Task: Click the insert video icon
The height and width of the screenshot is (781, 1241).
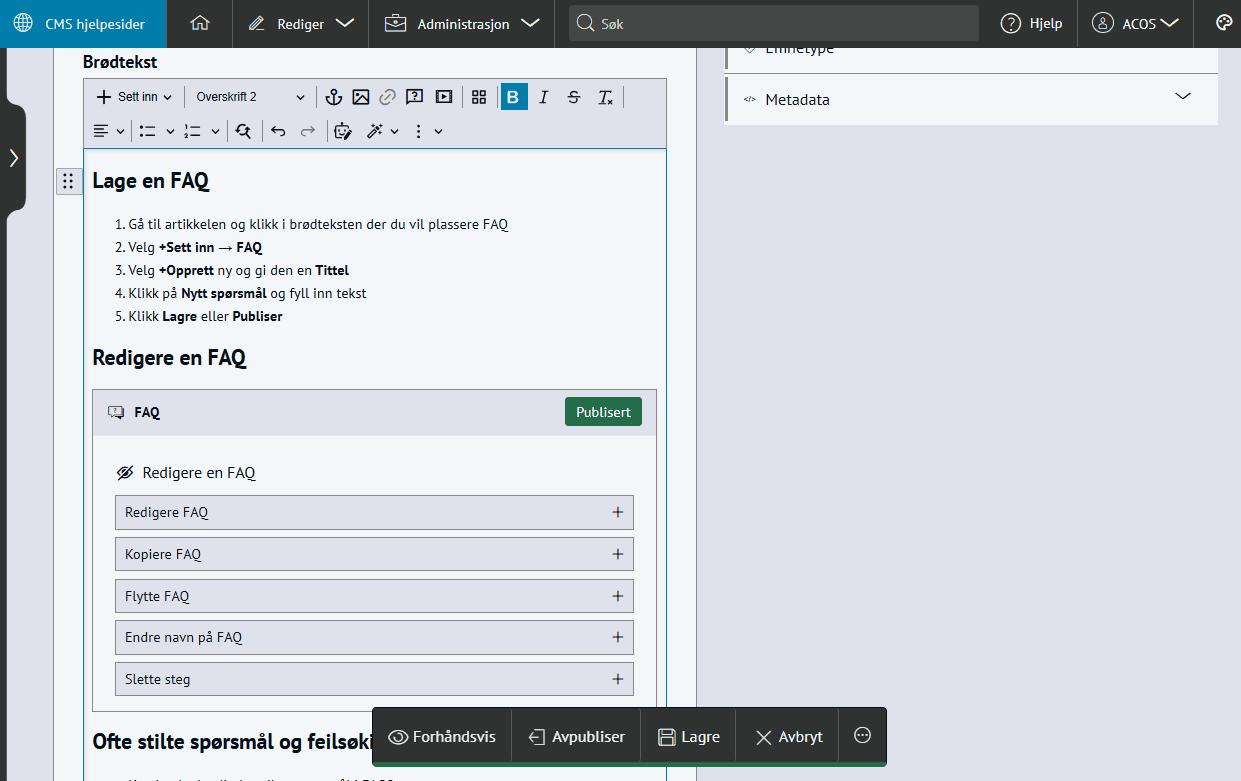Action: click(x=444, y=97)
